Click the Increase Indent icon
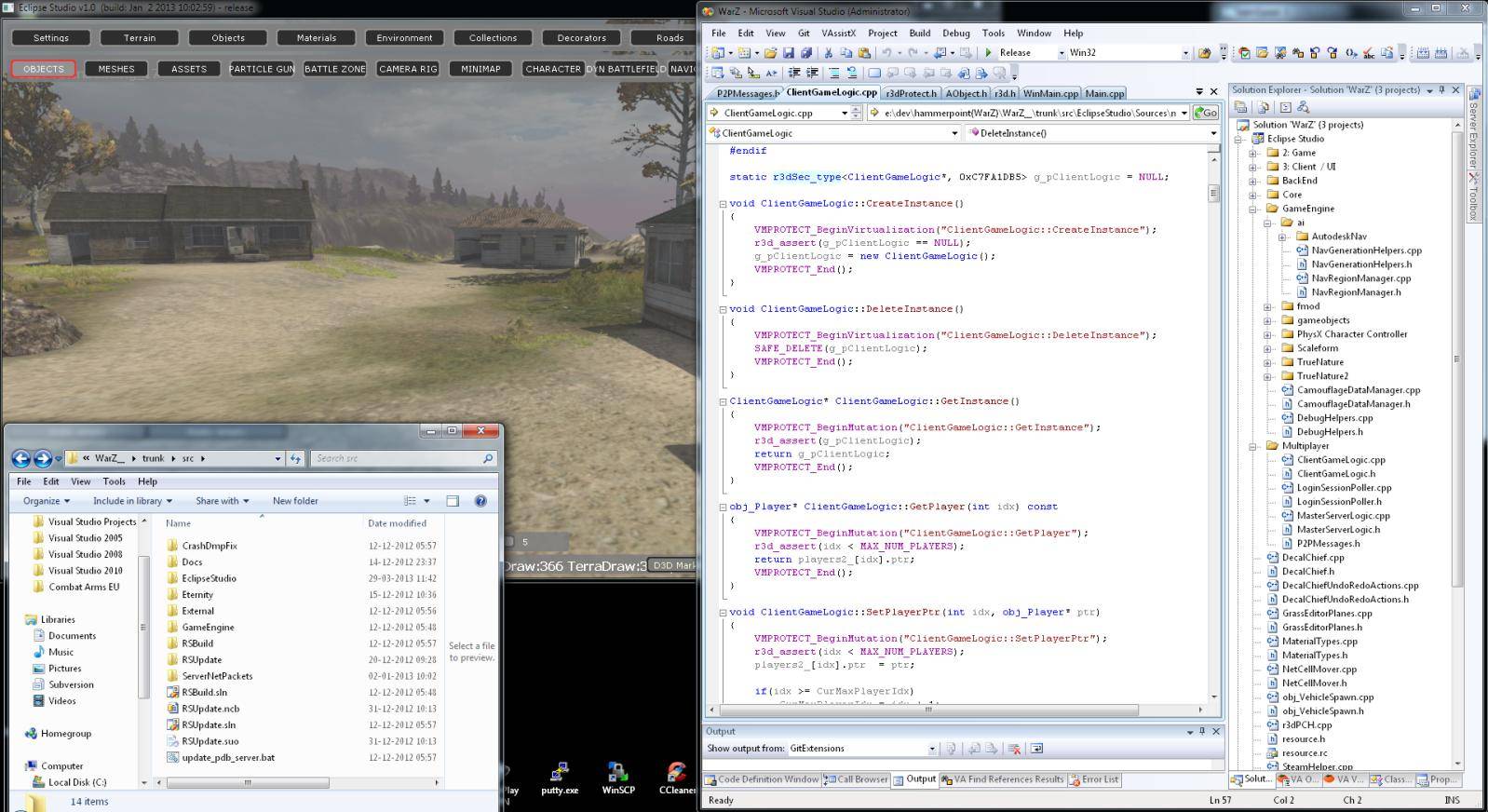This screenshot has width=1488, height=812. click(812, 73)
